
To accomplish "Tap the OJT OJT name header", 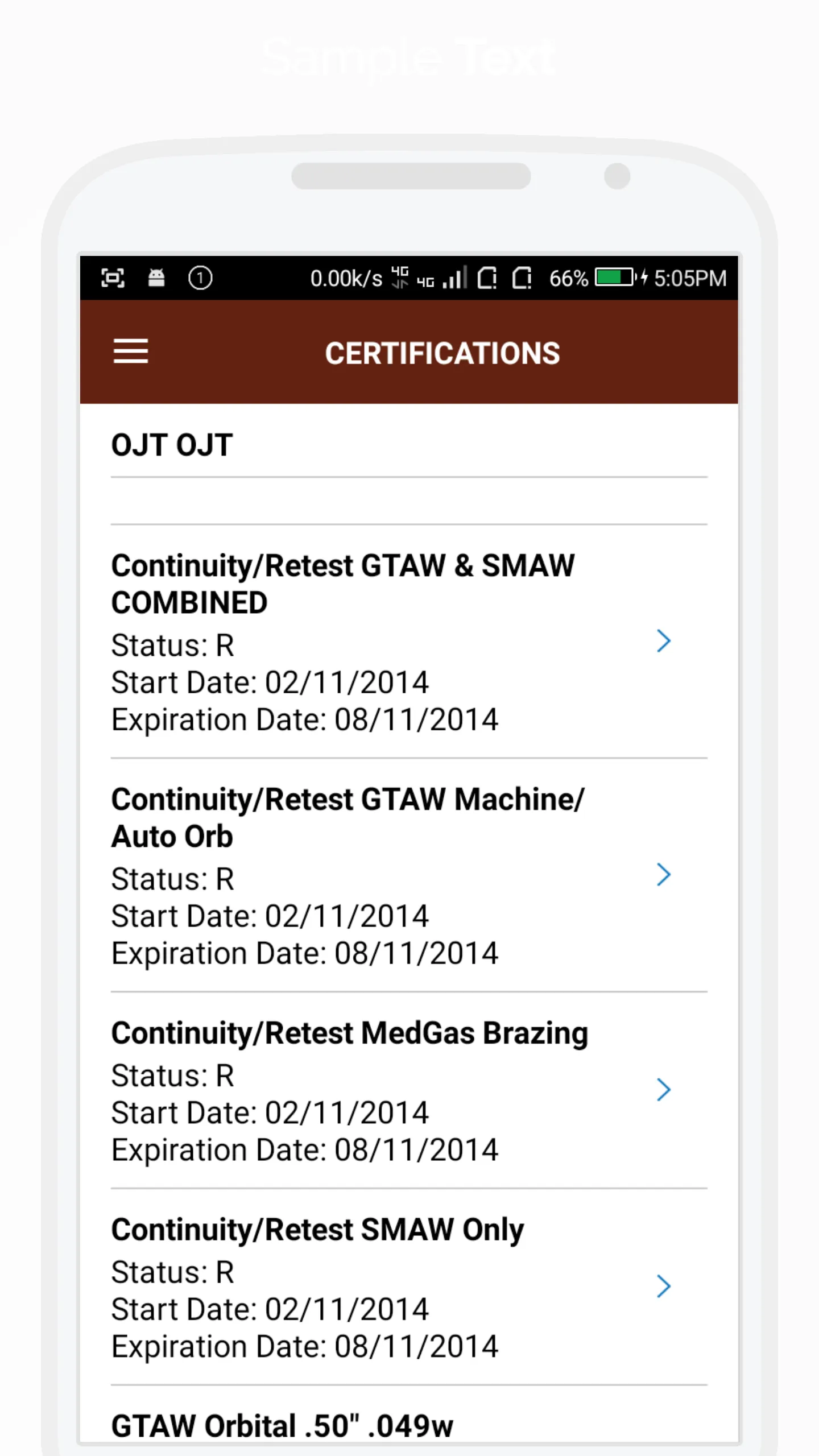I will coord(172,445).
